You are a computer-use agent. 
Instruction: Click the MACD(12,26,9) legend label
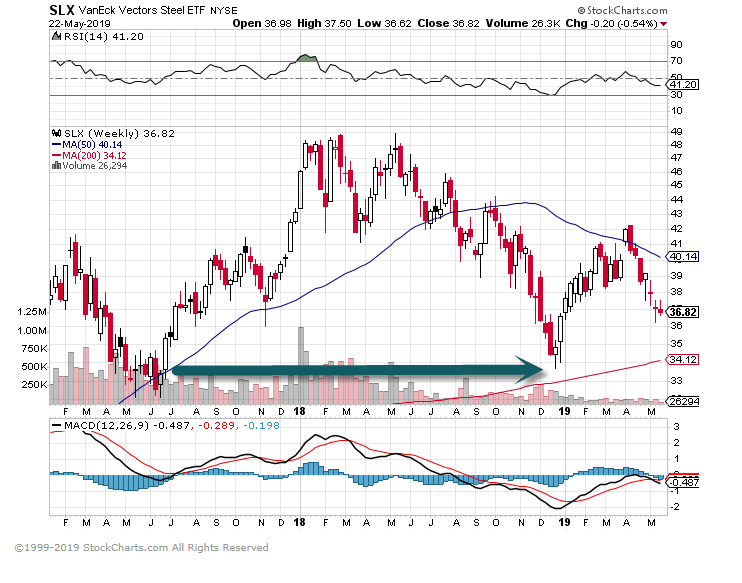pos(106,425)
